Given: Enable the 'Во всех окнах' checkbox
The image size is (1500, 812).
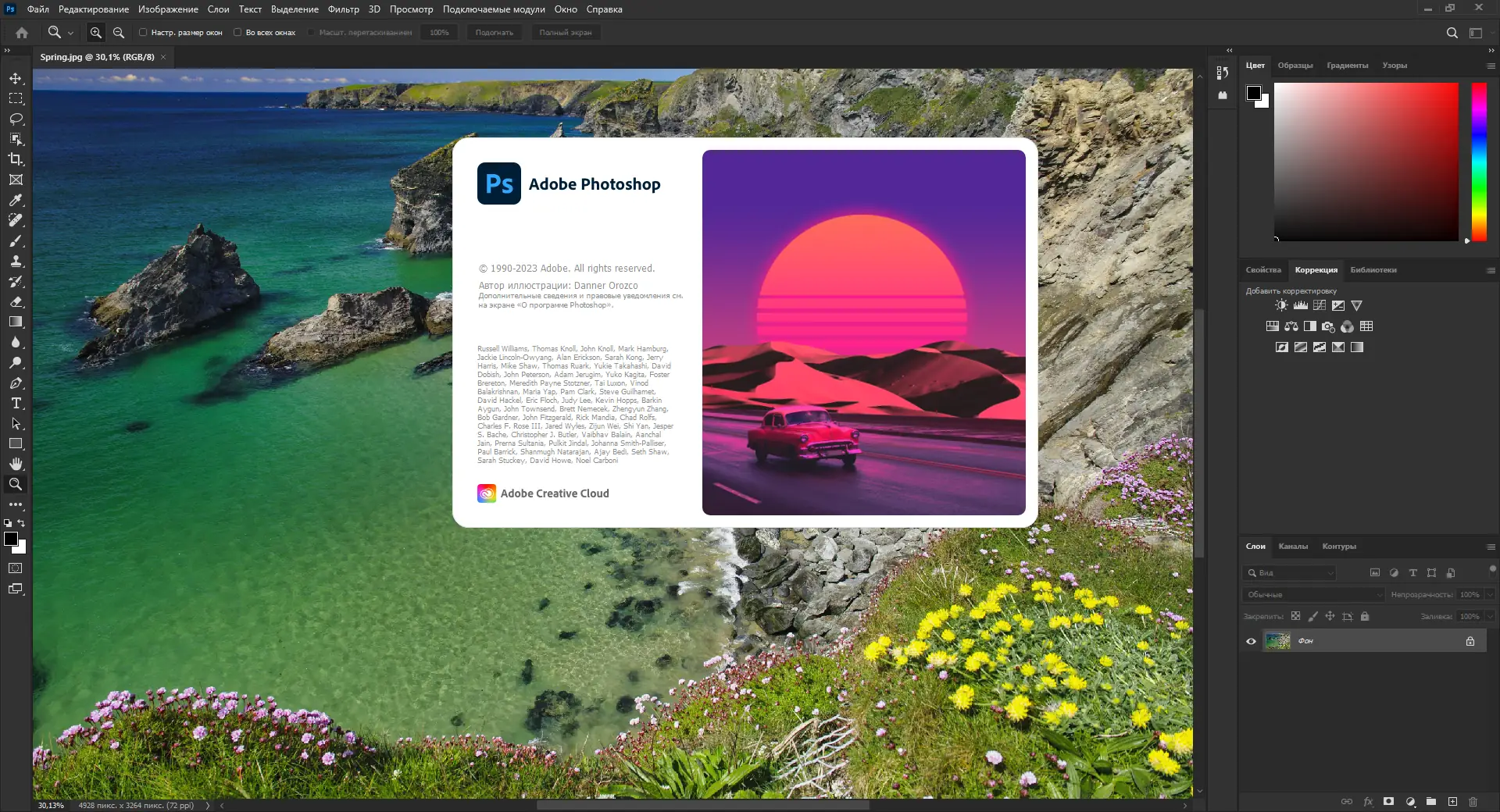Looking at the screenshot, I should [x=237, y=32].
